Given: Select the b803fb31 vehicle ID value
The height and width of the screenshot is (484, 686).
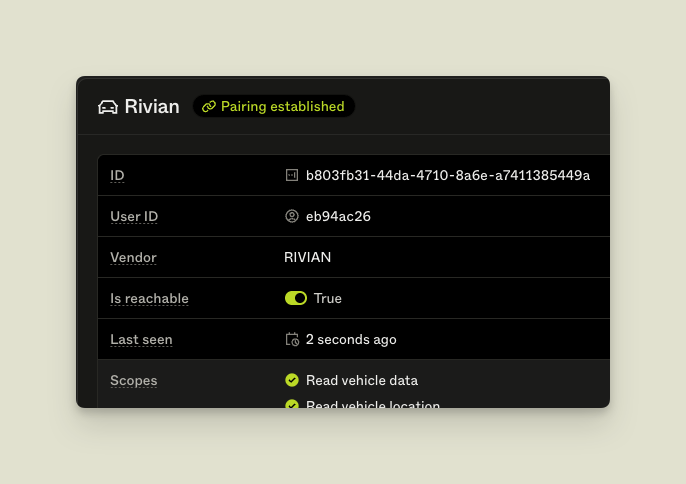Looking at the screenshot, I should [x=448, y=175].
